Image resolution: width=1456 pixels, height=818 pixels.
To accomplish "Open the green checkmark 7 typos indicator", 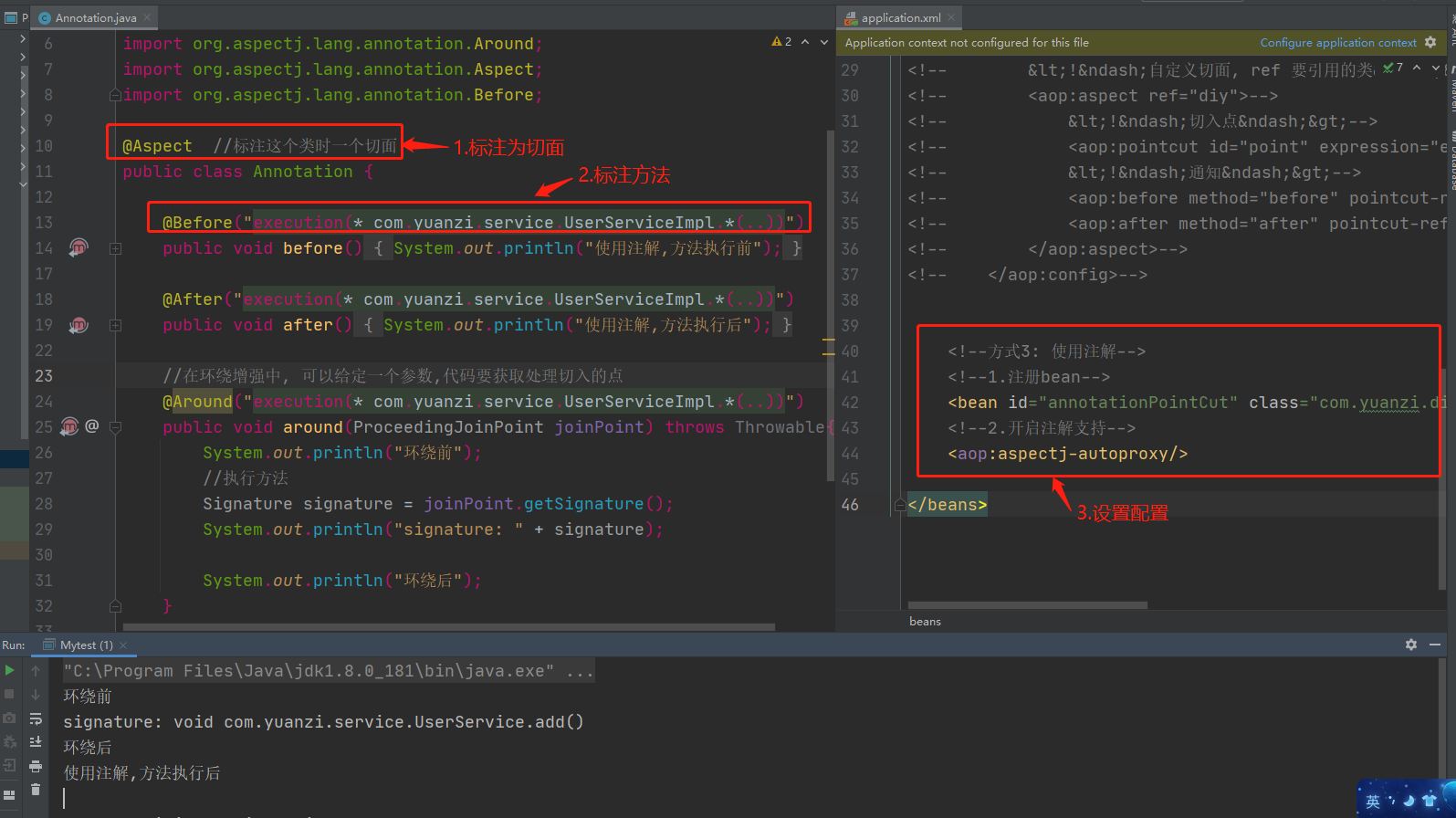I will coord(1393,68).
